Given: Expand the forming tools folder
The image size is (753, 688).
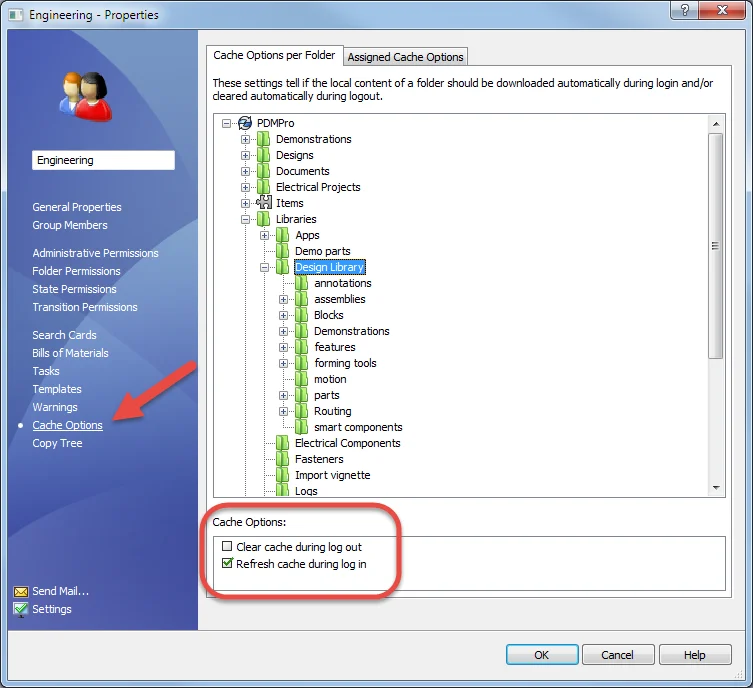Looking at the screenshot, I should pos(283,363).
